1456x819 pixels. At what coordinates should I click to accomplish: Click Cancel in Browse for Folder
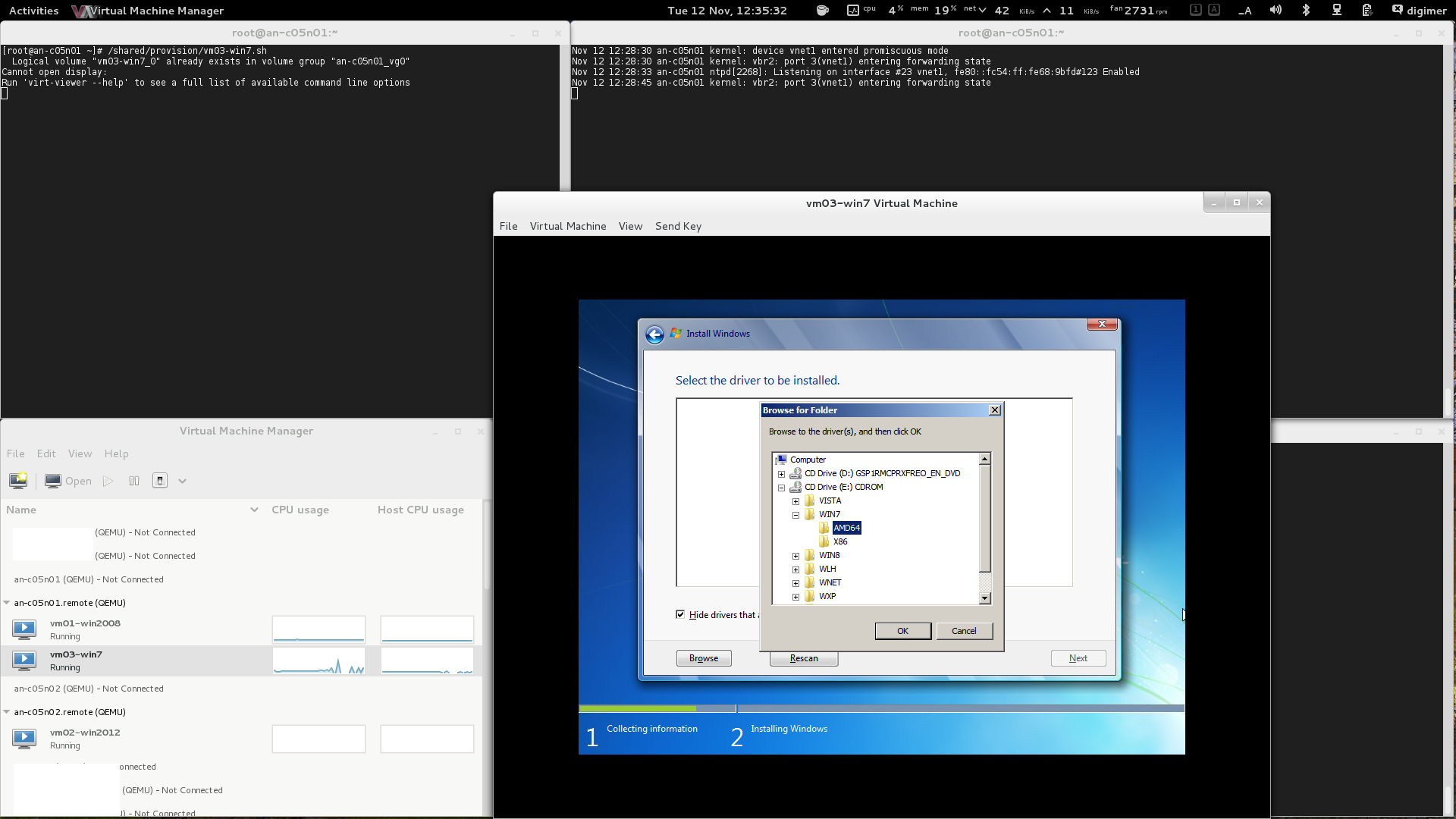coord(964,631)
